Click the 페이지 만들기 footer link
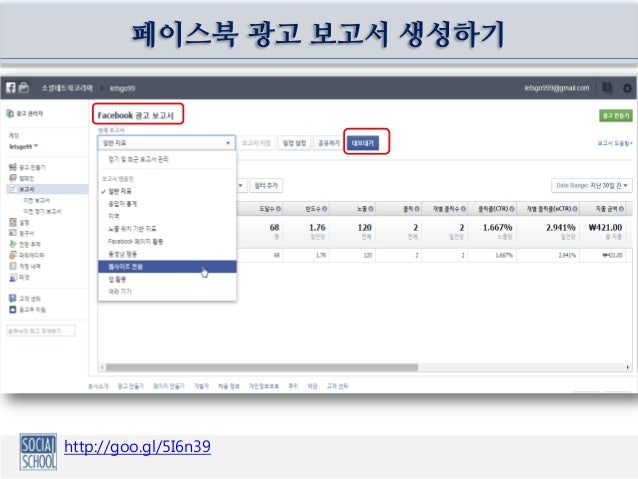 tap(168, 386)
